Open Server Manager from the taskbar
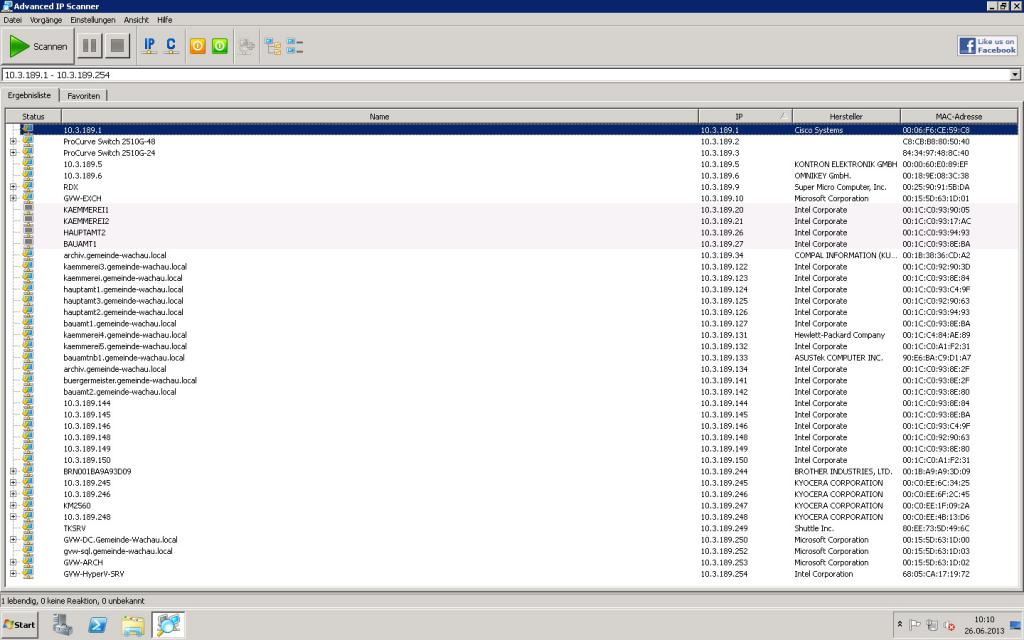 click(63, 624)
